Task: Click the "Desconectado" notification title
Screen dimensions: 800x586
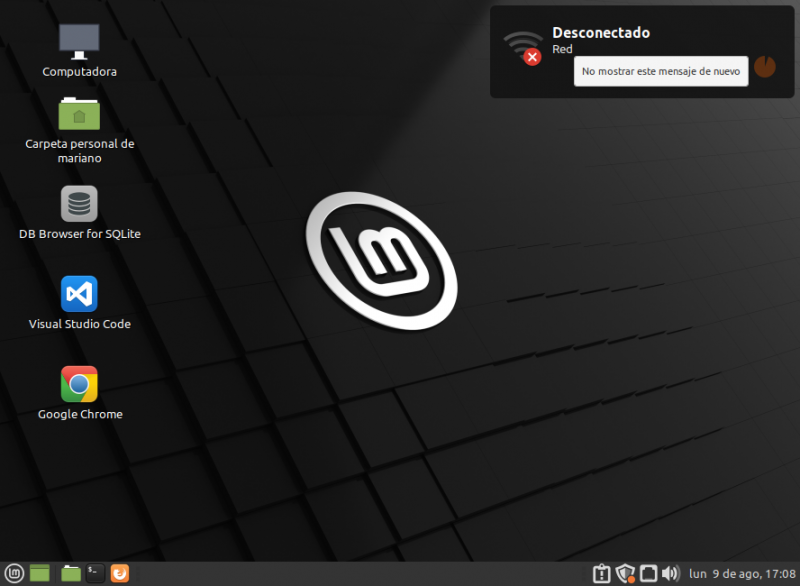Action: [x=601, y=33]
